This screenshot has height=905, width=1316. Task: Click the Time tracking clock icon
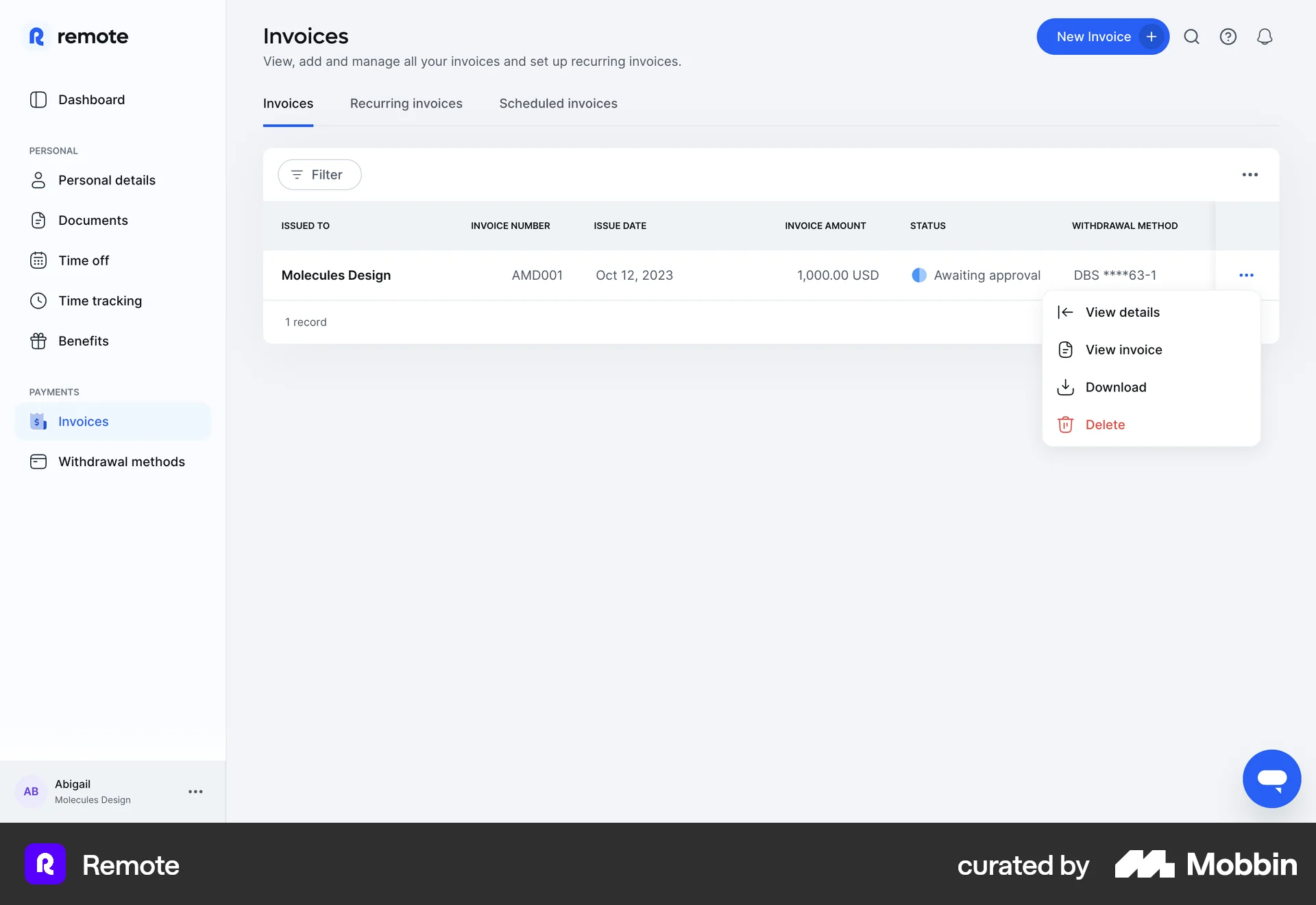[x=39, y=300]
